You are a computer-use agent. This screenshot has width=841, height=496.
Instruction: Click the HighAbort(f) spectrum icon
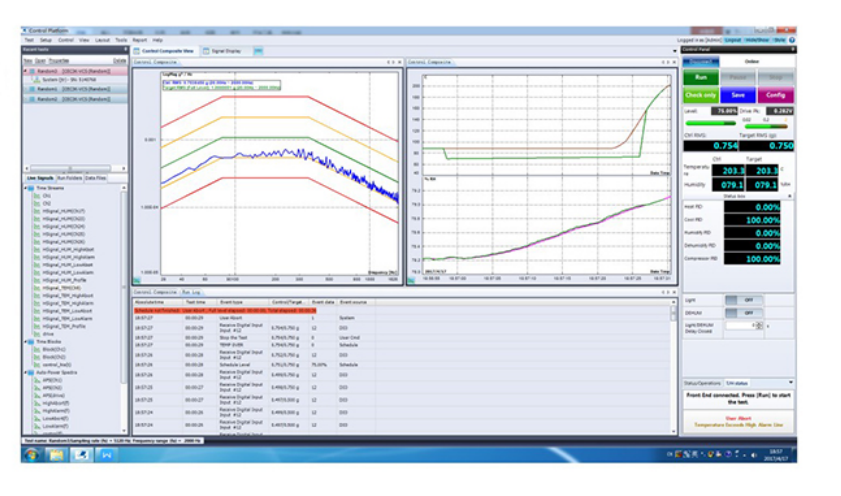[x=37, y=403]
